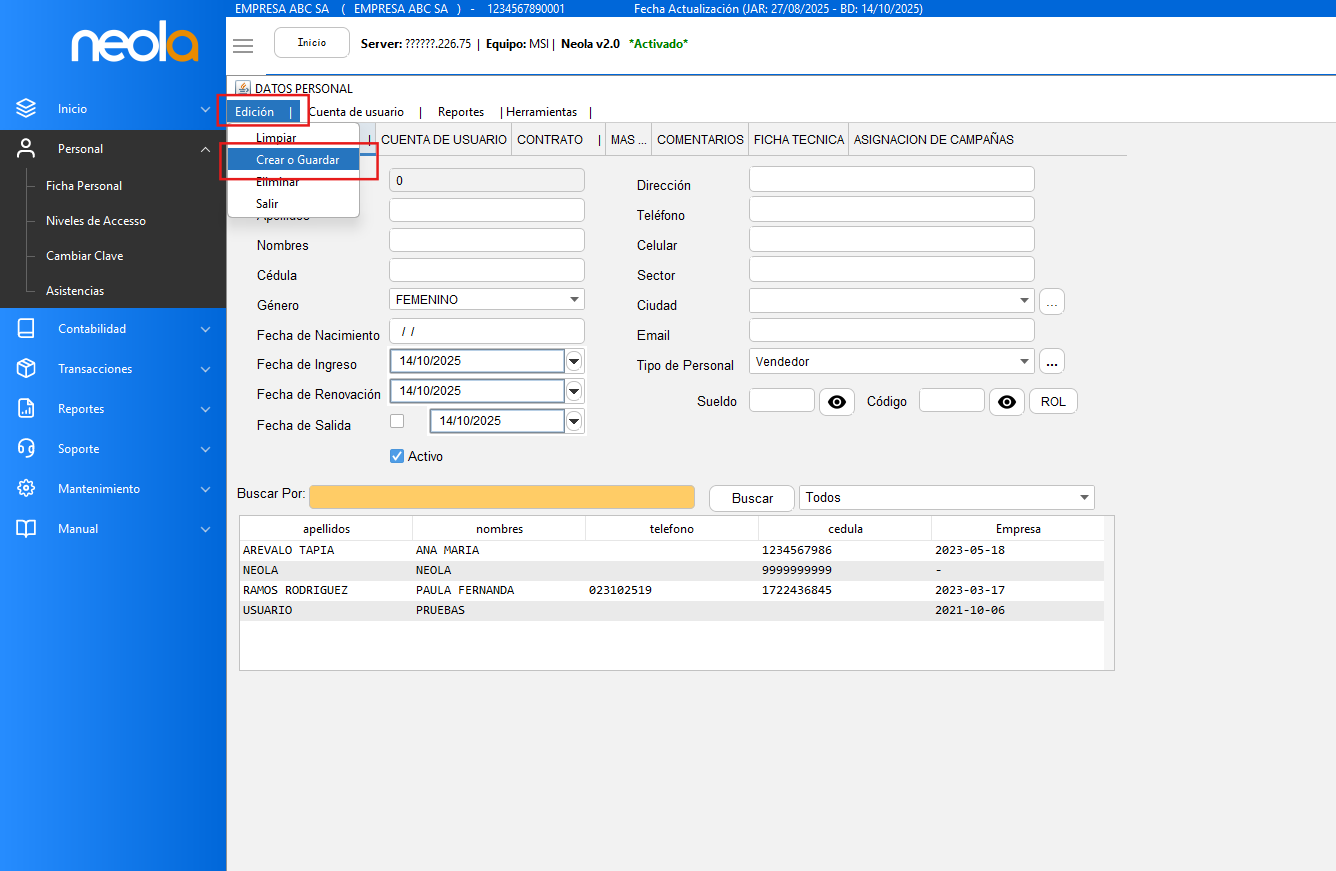Click the ROL button
The width and height of the screenshot is (1336, 871).
point(1053,402)
